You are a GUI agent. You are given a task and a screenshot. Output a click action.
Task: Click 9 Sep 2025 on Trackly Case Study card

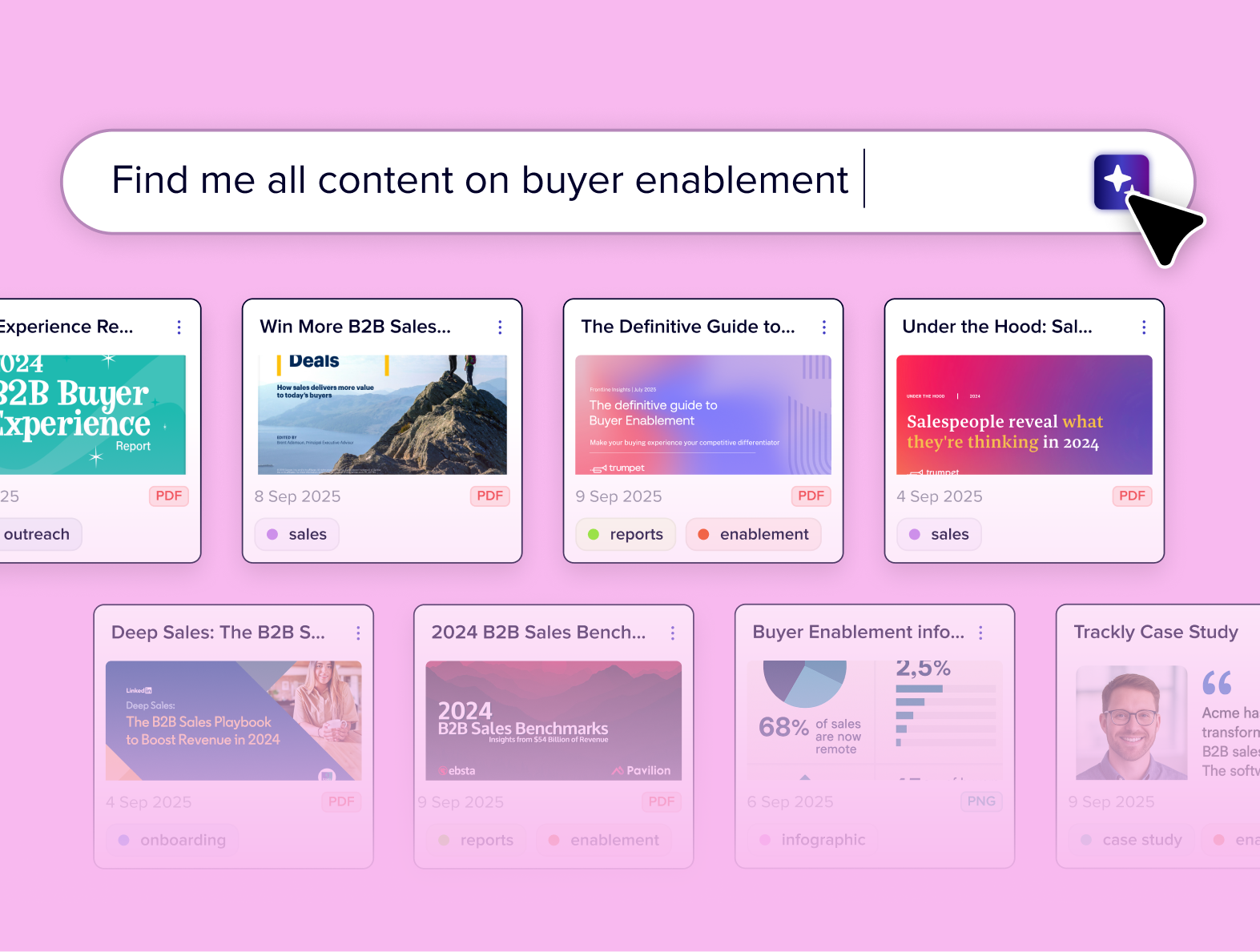1112,801
